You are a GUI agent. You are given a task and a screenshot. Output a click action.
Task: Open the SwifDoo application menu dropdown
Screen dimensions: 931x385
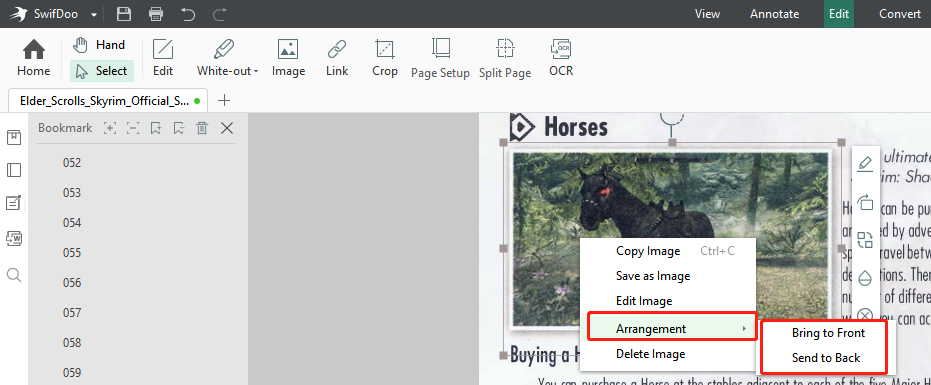[x=94, y=14]
